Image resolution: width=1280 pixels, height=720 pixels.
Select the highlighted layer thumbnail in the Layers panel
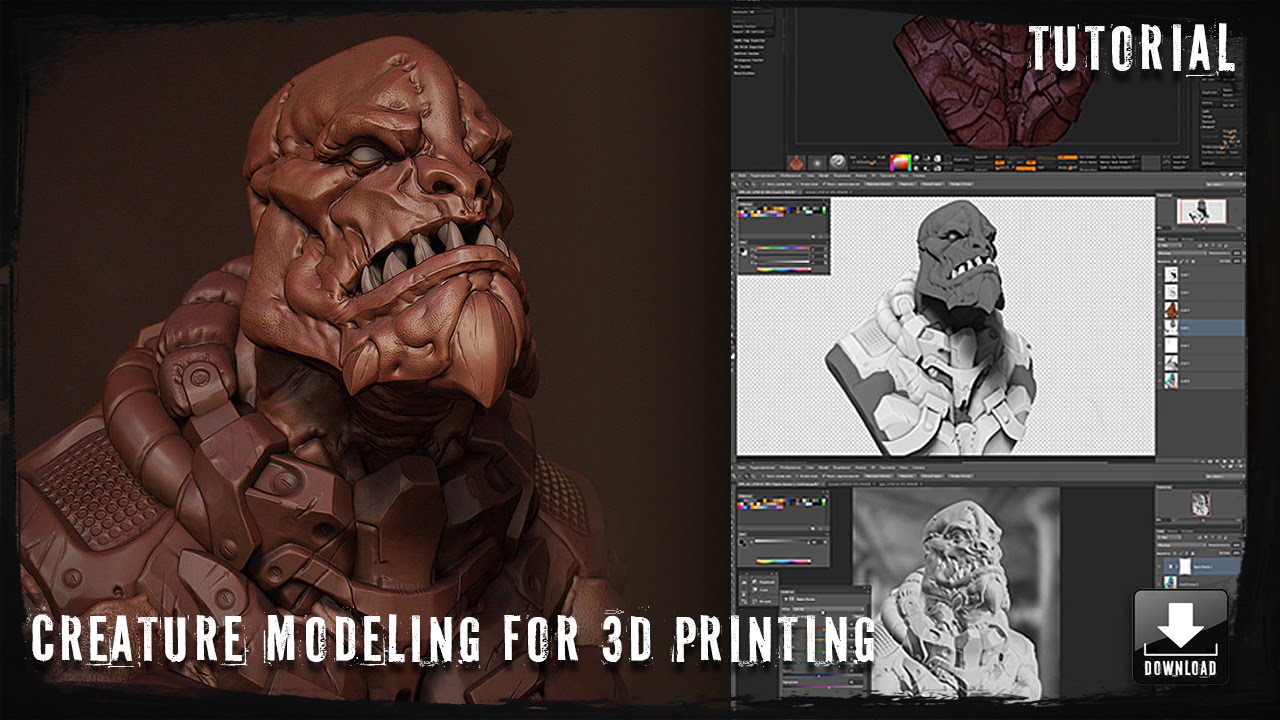[1170, 326]
